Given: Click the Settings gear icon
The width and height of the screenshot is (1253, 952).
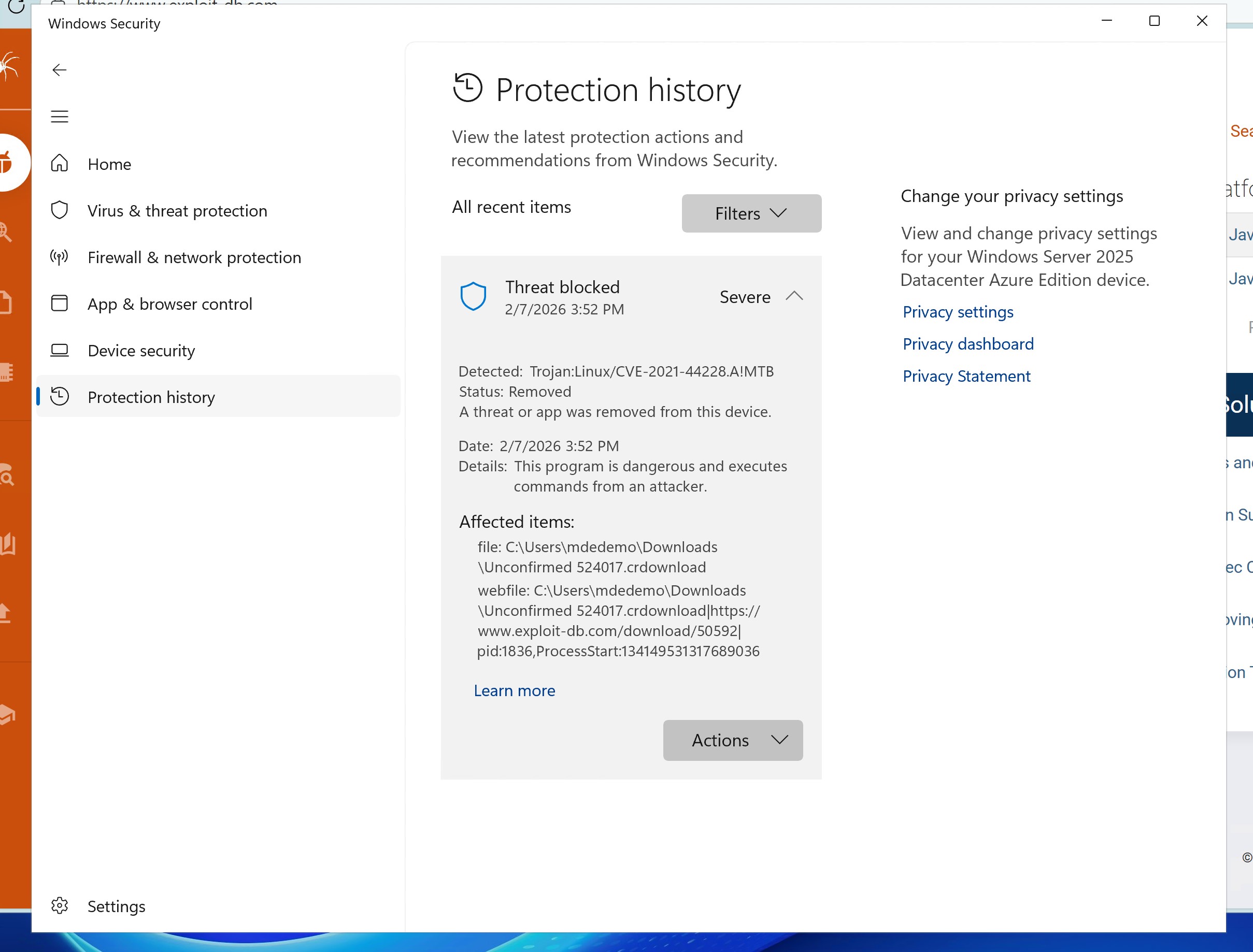Looking at the screenshot, I should (59, 906).
